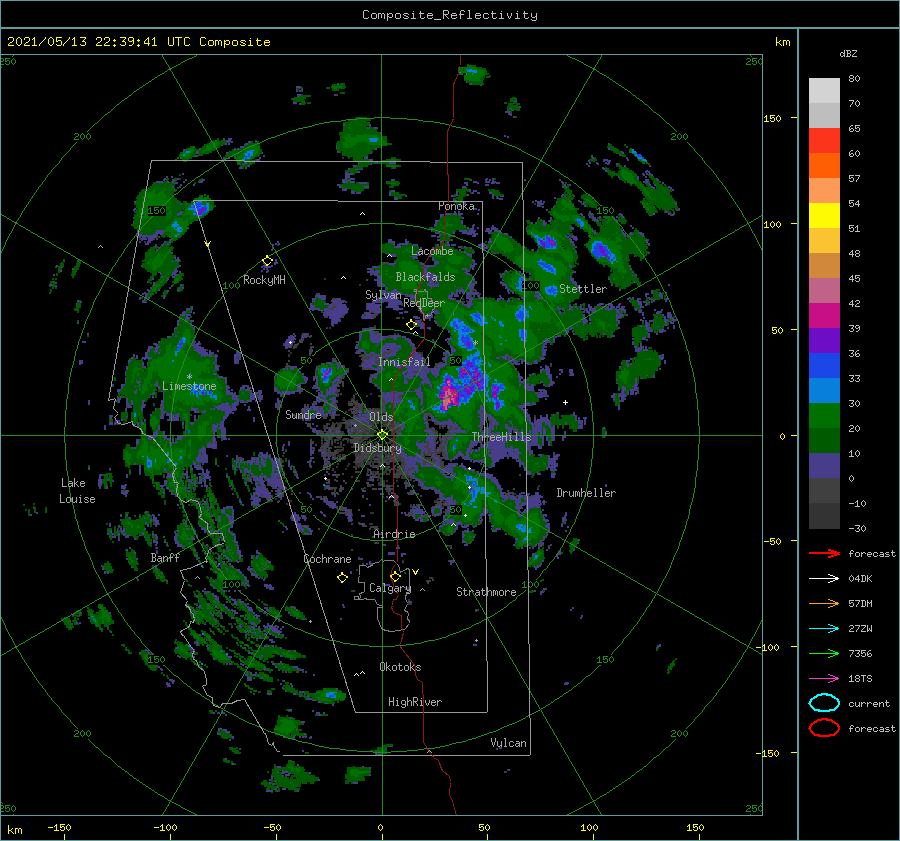Click the 18TS legend text
The image size is (900, 841).
click(x=860, y=679)
